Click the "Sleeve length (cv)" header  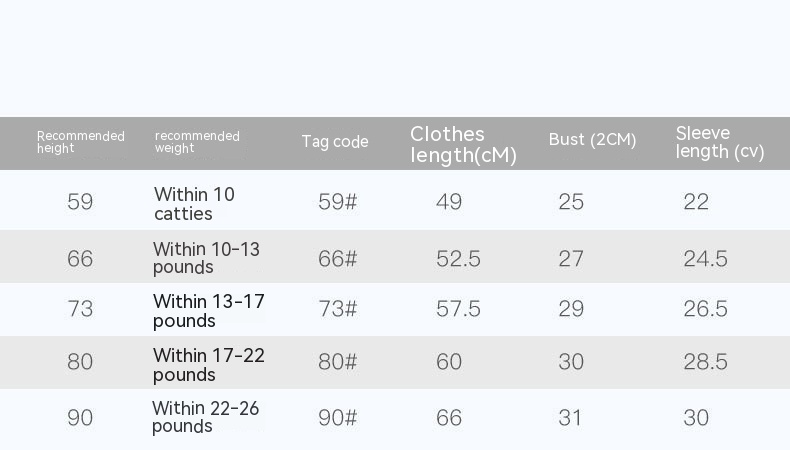point(719,142)
